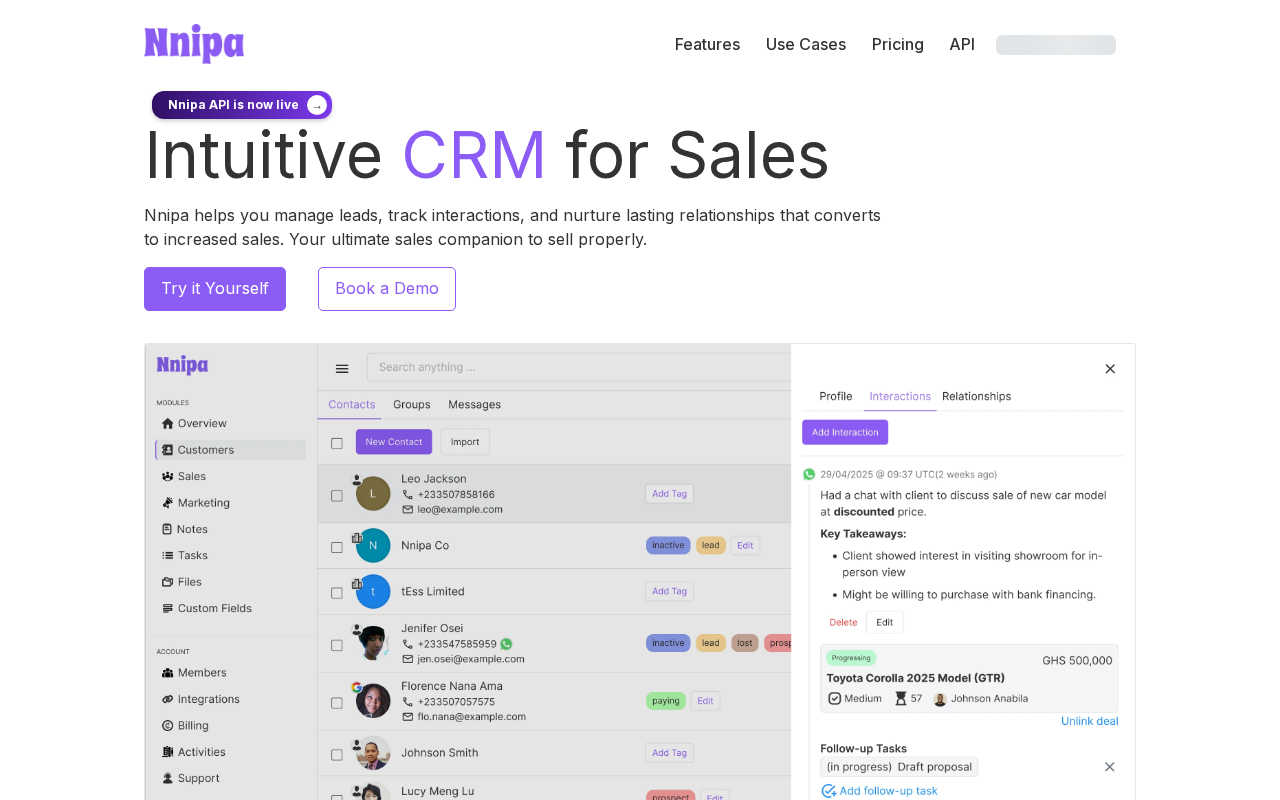Click the Google badge on Florence's avatar
This screenshot has width=1280, height=800.
click(356, 687)
